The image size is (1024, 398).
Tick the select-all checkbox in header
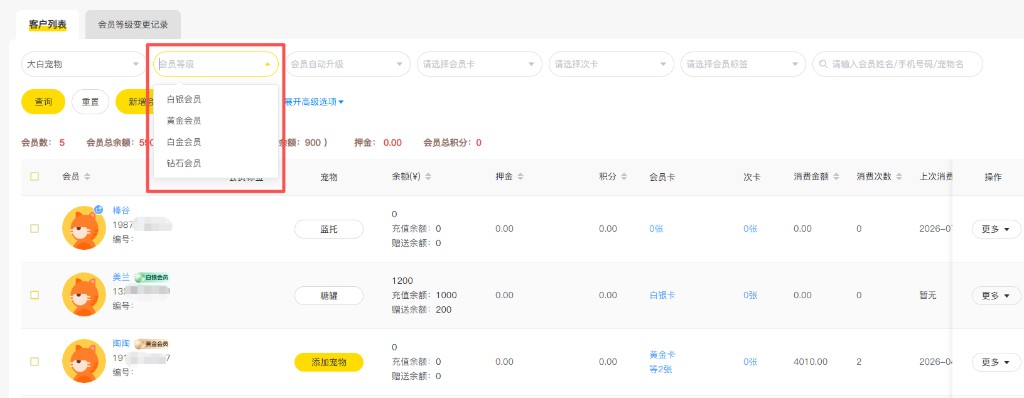click(35, 176)
